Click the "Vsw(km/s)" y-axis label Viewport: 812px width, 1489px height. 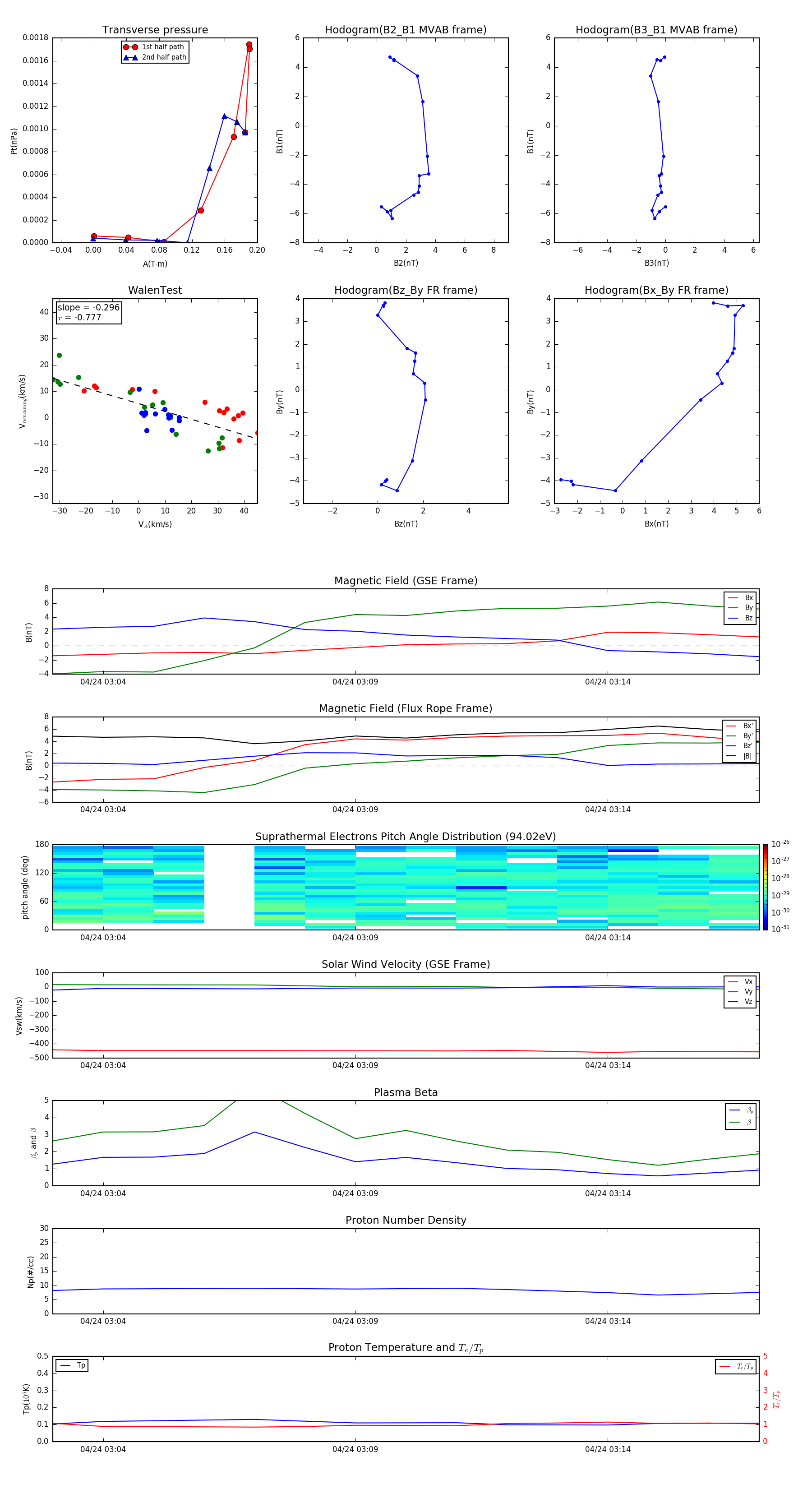pyautogui.click(x=18, y=1016)
